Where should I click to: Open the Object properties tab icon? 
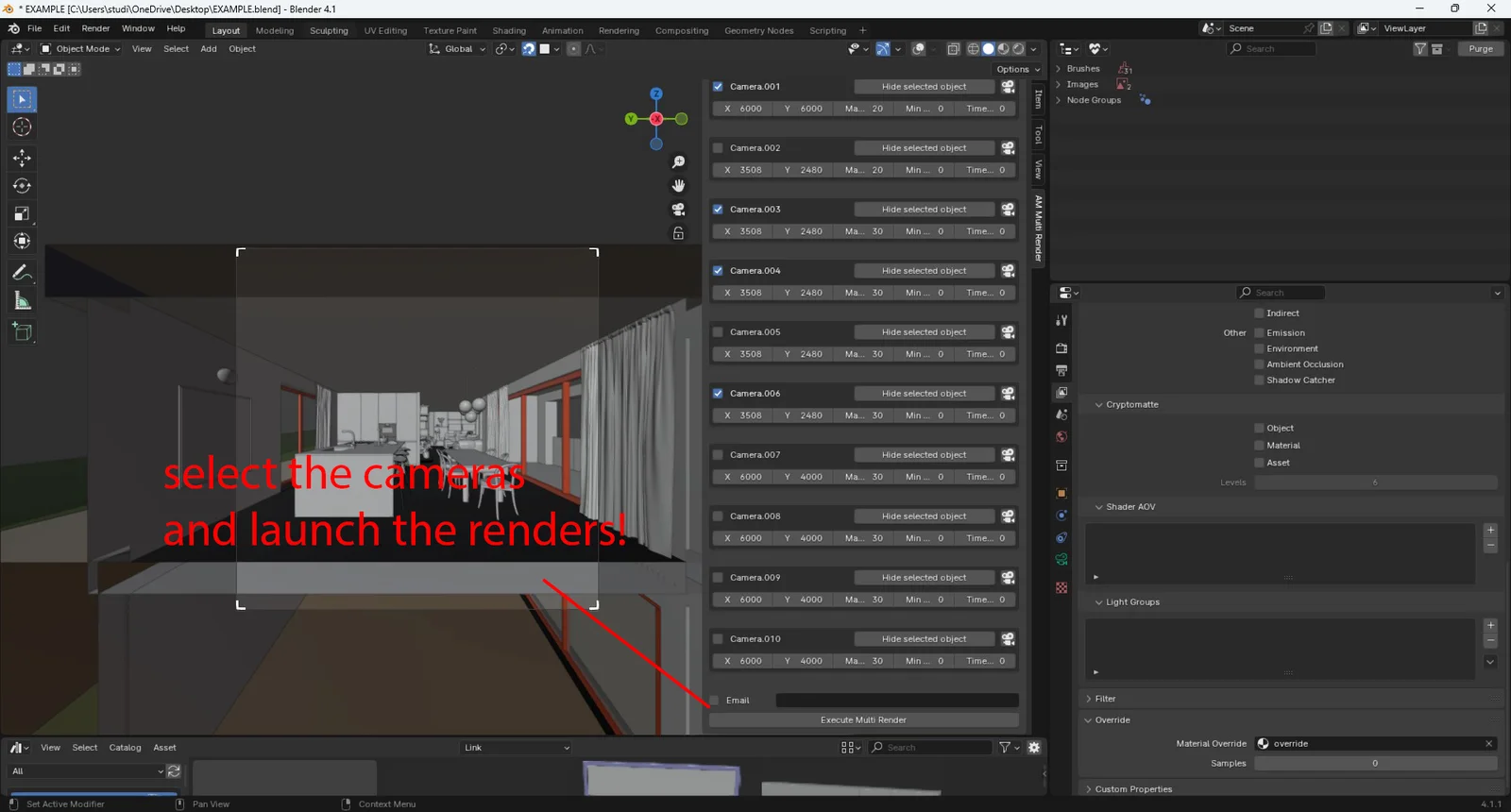(1061, 493)
